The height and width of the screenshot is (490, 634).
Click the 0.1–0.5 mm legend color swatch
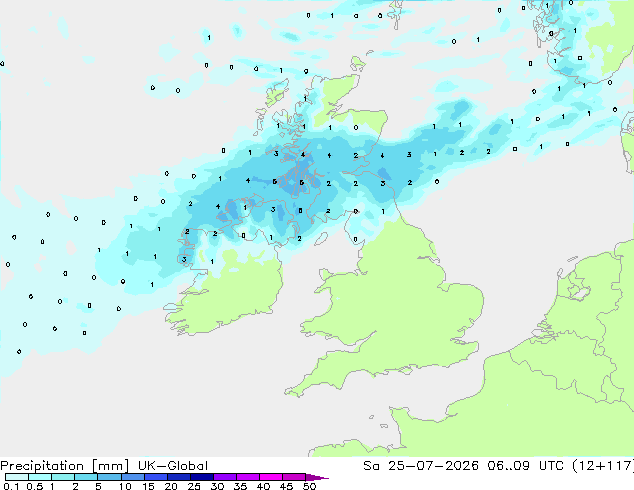tap(17, 477)
